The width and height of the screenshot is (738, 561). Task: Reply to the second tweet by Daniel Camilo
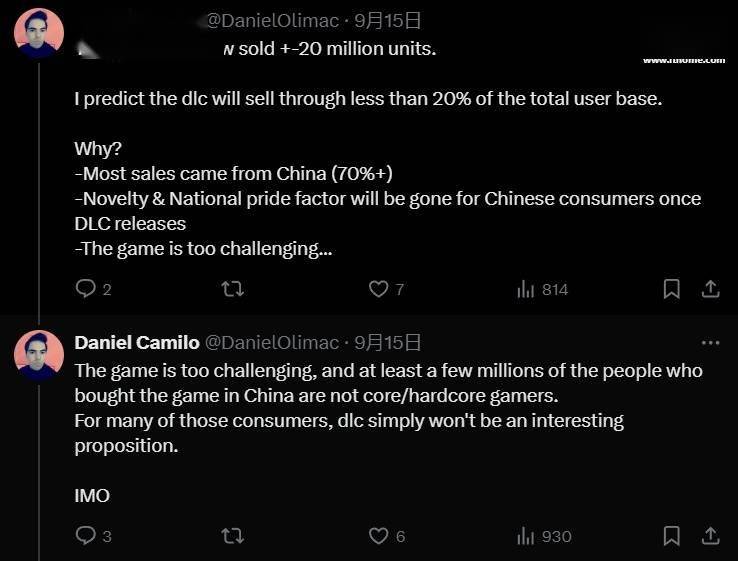tap(86, 536)
